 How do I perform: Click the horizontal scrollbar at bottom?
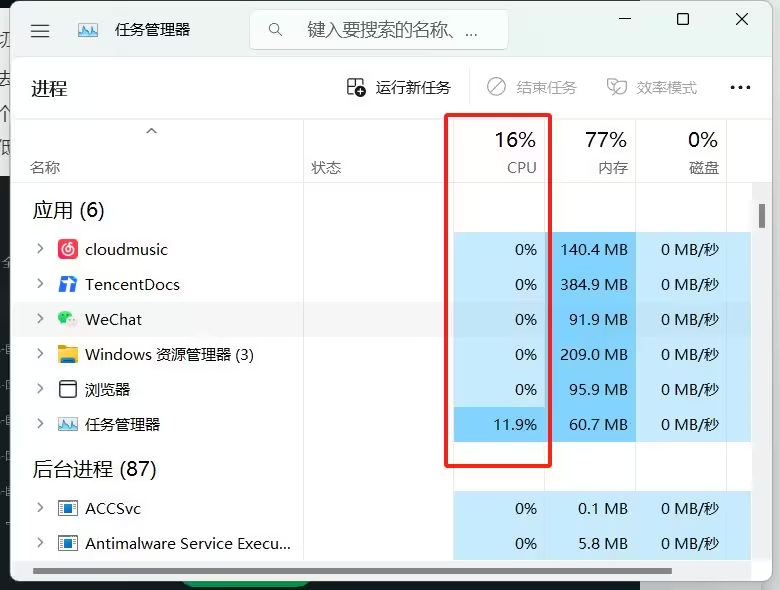click(x=352, y=571)
